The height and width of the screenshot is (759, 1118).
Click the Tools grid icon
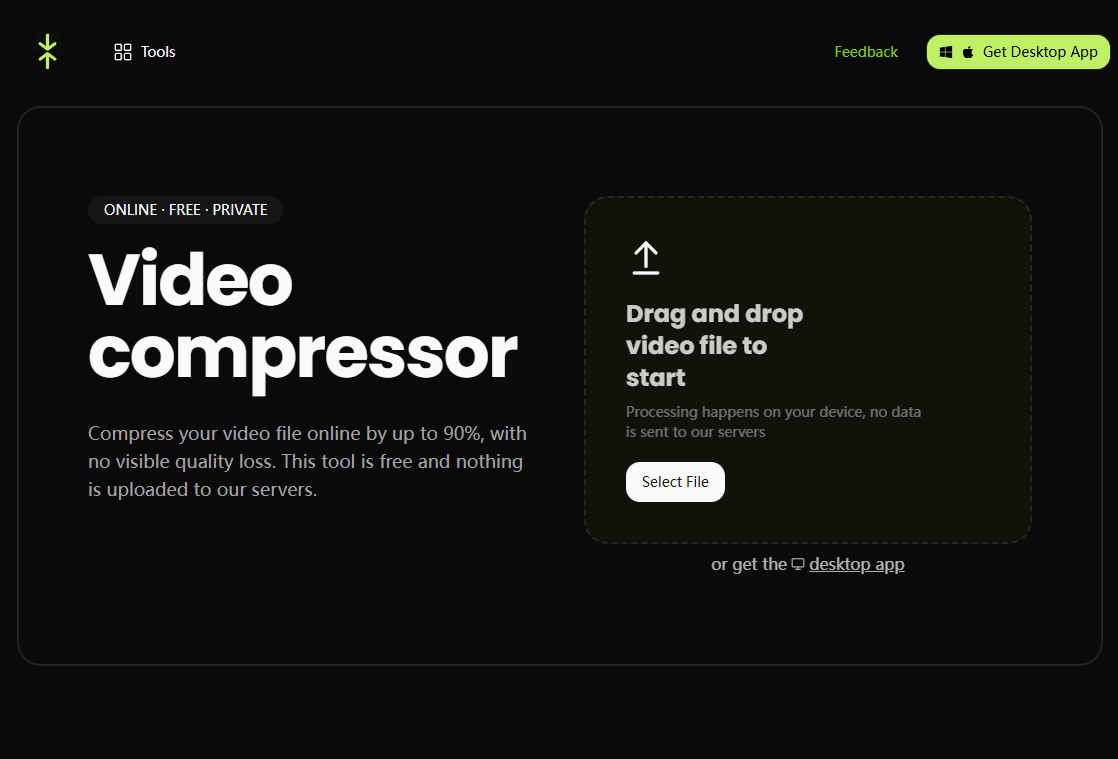[x=123, y=52]
